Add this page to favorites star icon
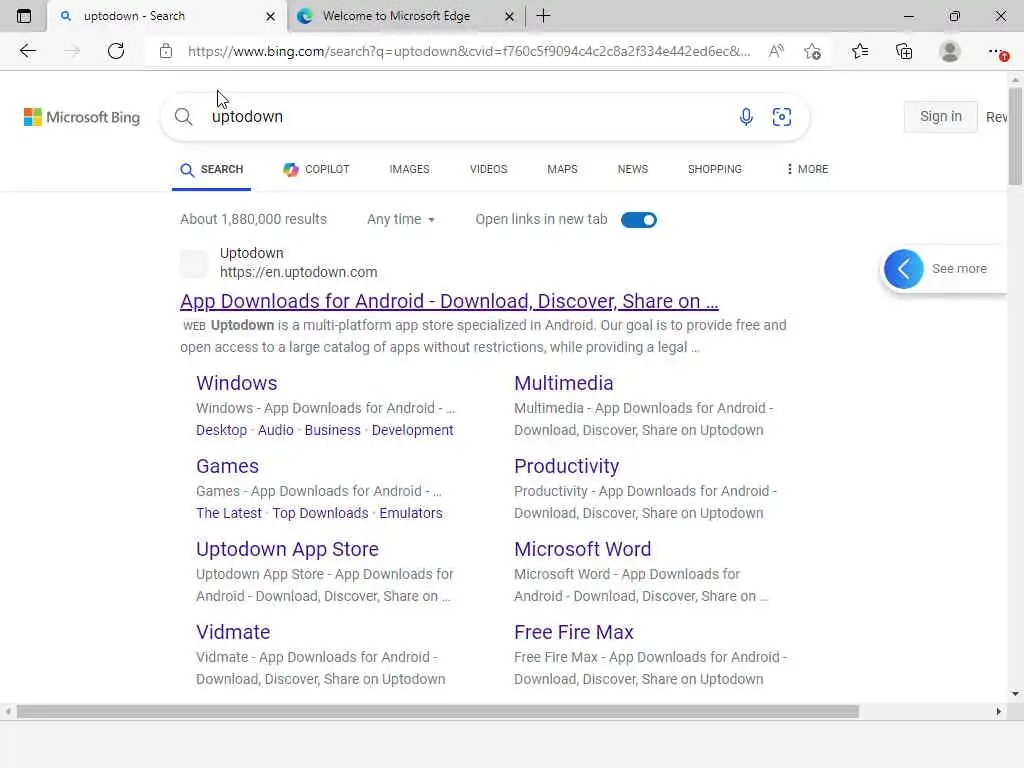The width and height of the screenshot is (1024, 768). (812, 51)
